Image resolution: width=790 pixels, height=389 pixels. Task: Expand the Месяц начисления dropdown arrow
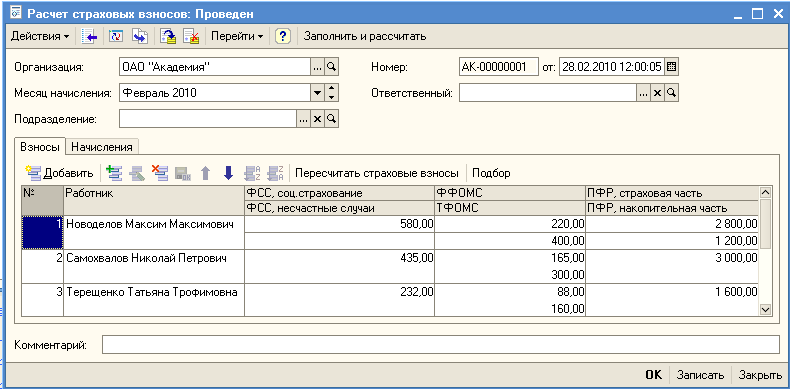pyautogui.click(x=317, y=93)
